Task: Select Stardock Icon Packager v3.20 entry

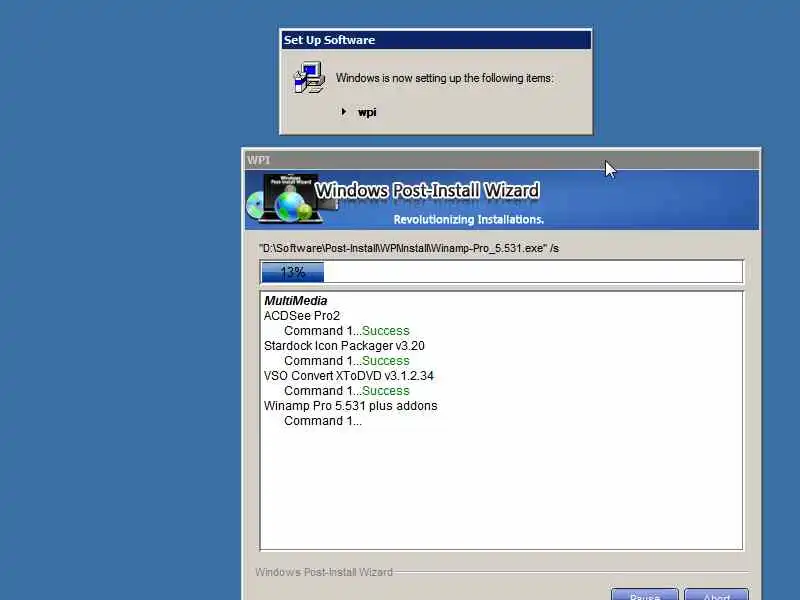Action: pyautogui.click(x=344, y=346)
